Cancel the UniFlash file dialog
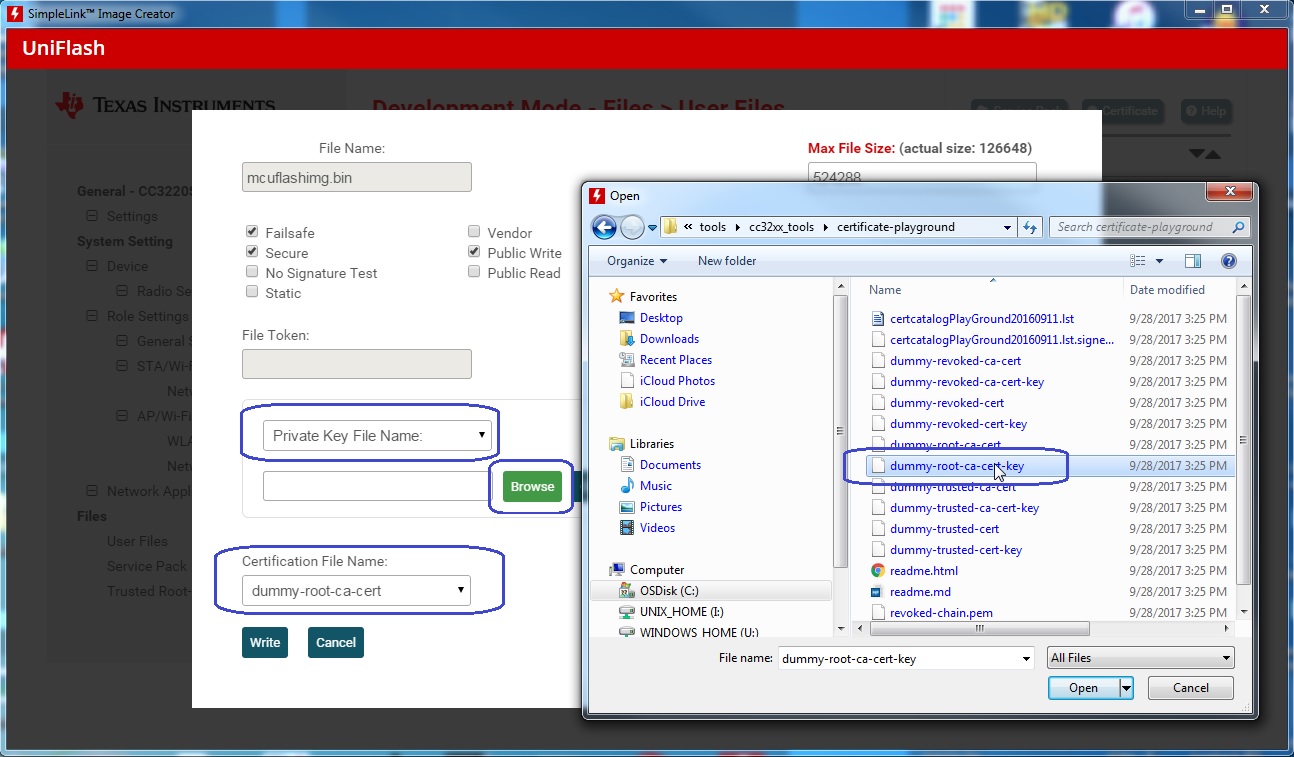 pyautogui.click(x=336, y=642)
